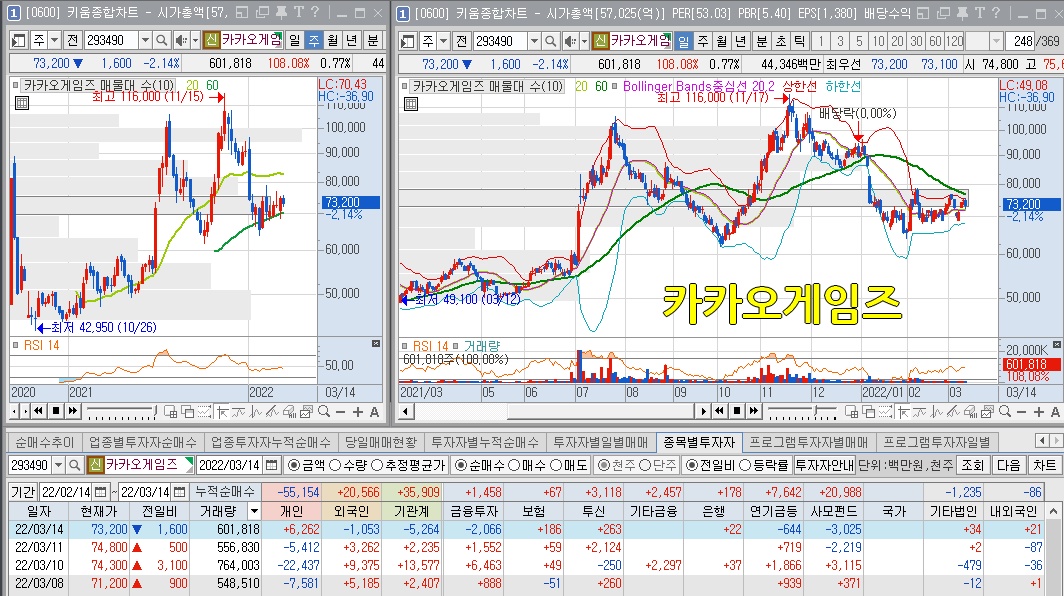The height and width of the screenshot is (596, 1064).
Task: Click right chart horizontal scrollbar left arrow
Action: [x=406, y=411]
